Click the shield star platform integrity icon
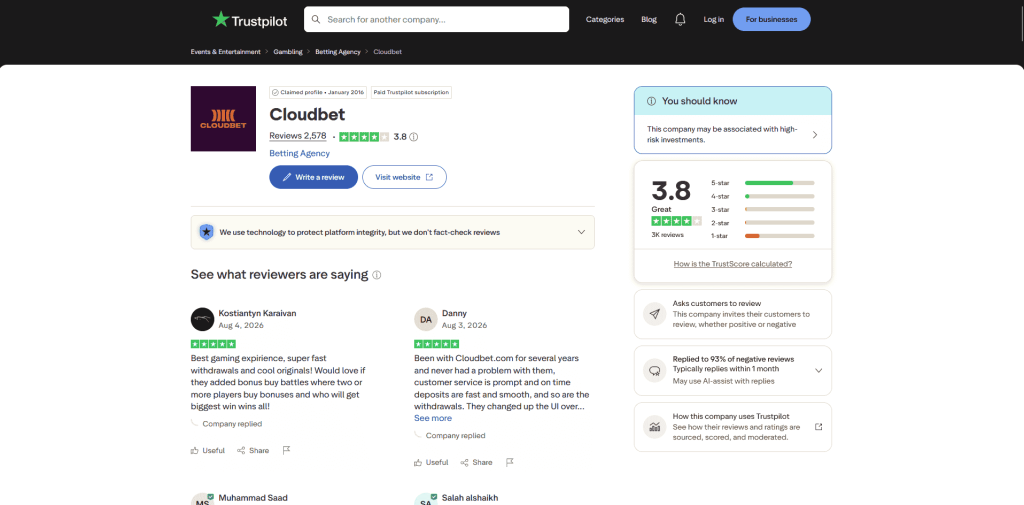Screen dimensions: 1024x505 point(206,232)
